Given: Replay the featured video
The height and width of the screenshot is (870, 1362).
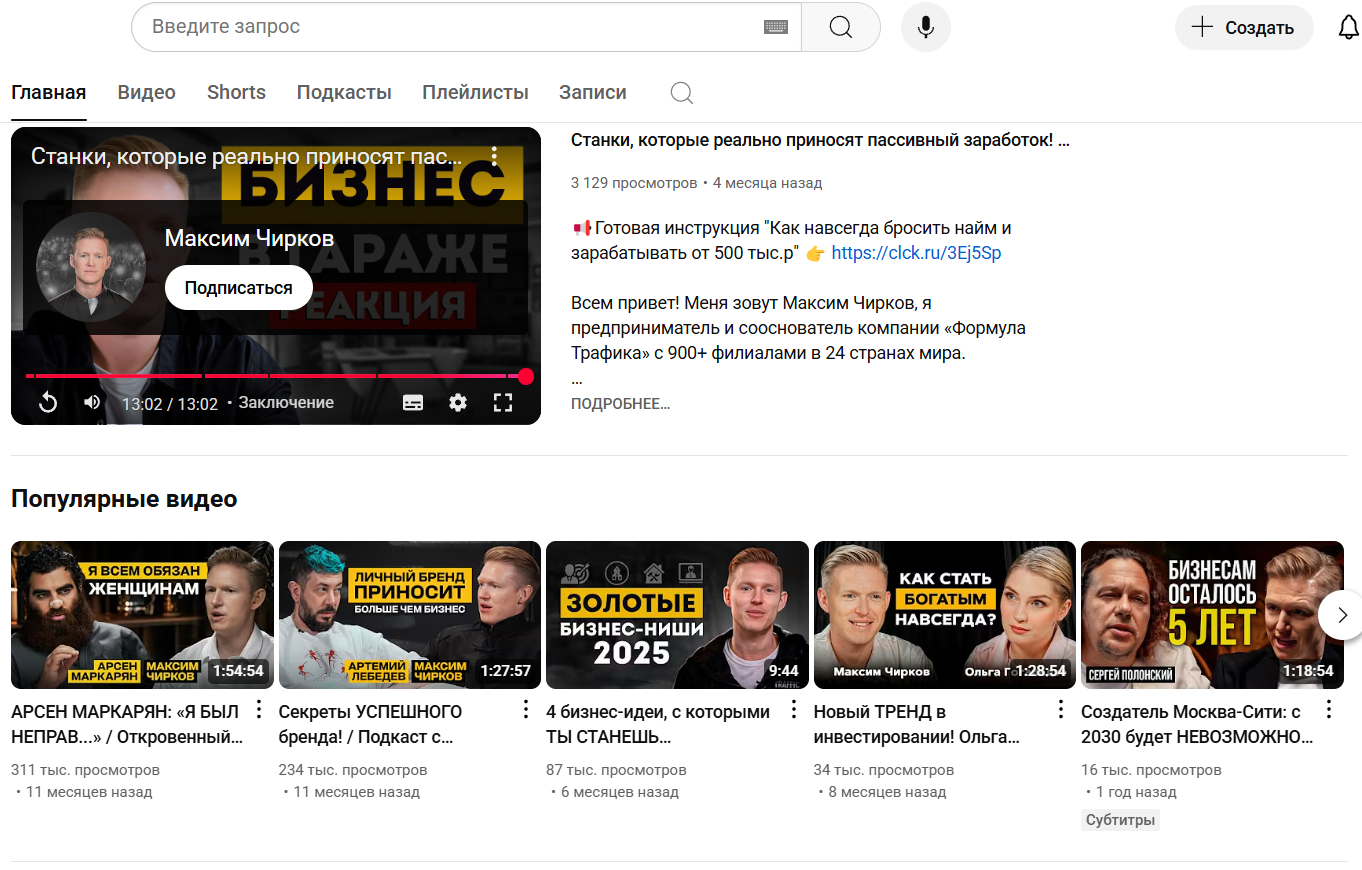Looking at the screenshot, I should pyautogui.click(x=48, y=403).
